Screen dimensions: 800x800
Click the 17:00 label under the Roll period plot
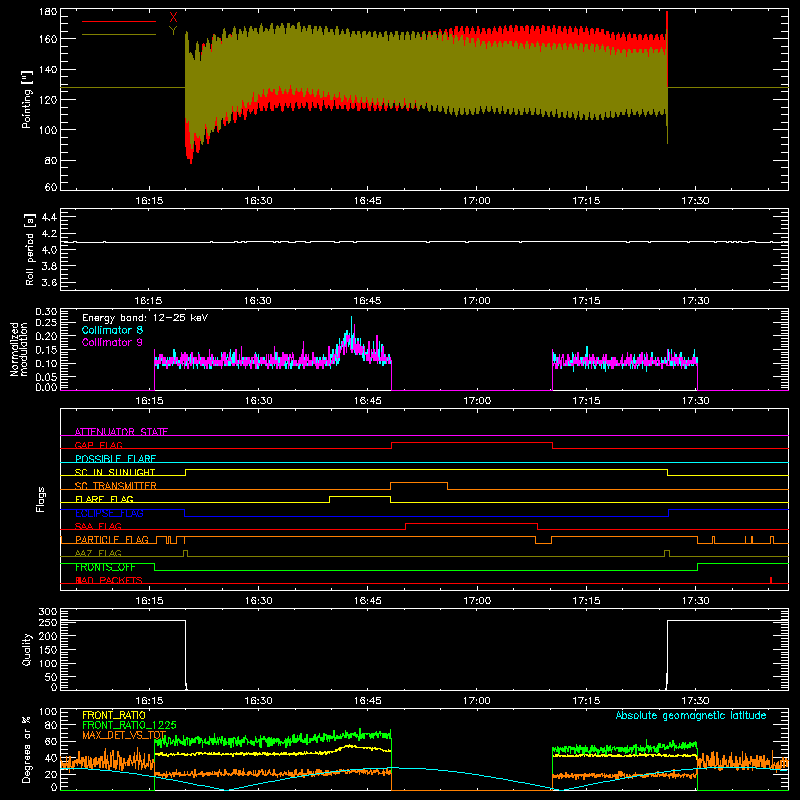point(477,301)
